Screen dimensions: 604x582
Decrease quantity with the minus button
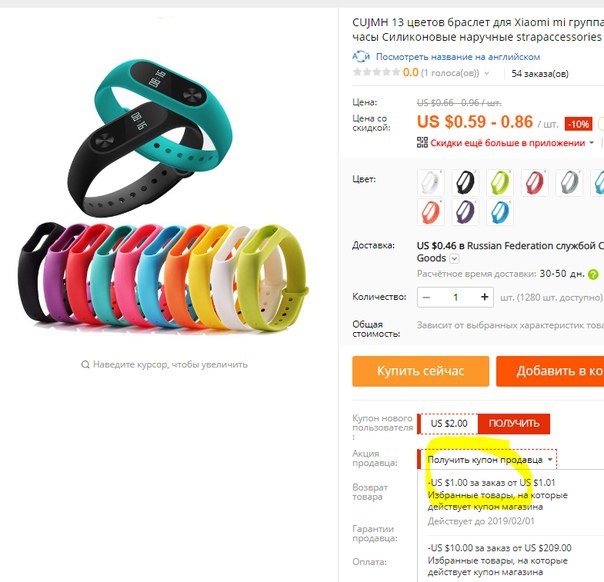point(426,297)
